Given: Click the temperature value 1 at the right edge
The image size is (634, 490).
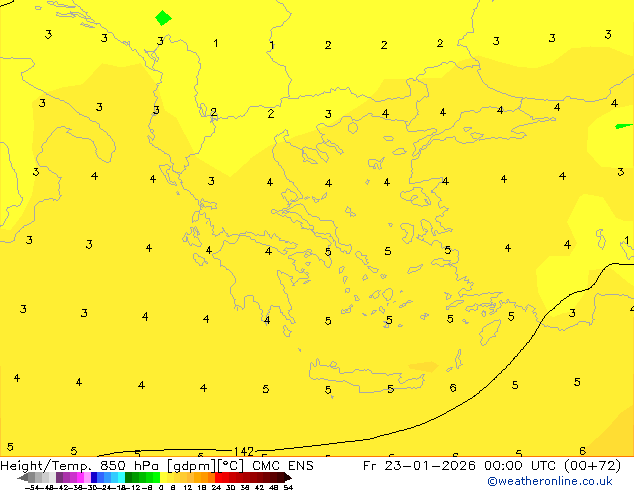Looking at the screenshot, I should click(x=626, y=240).
